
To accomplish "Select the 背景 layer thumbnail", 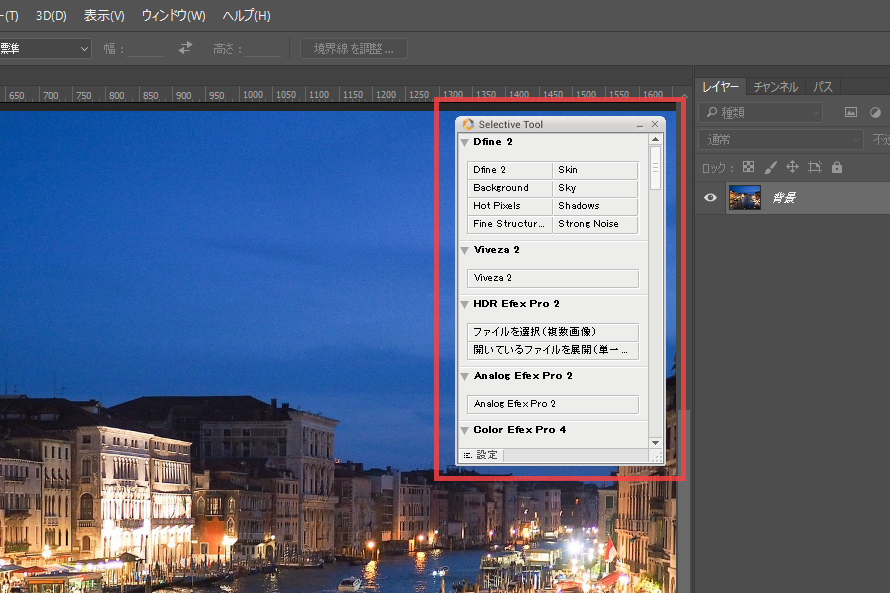I will 744,197.
